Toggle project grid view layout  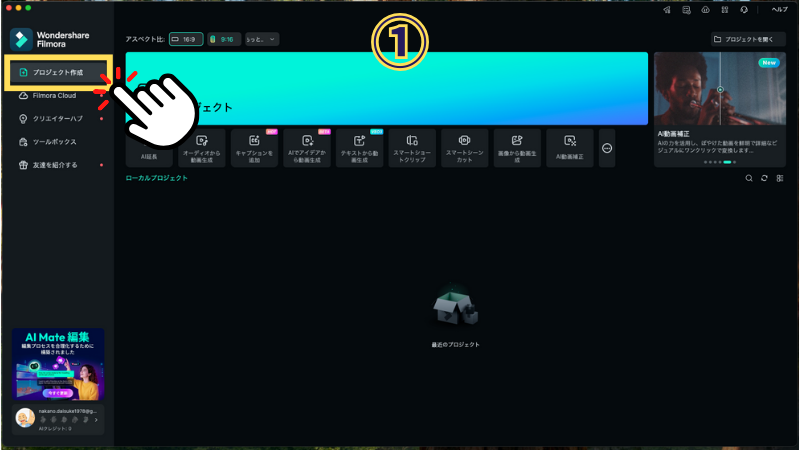click(x=779, y=178)
